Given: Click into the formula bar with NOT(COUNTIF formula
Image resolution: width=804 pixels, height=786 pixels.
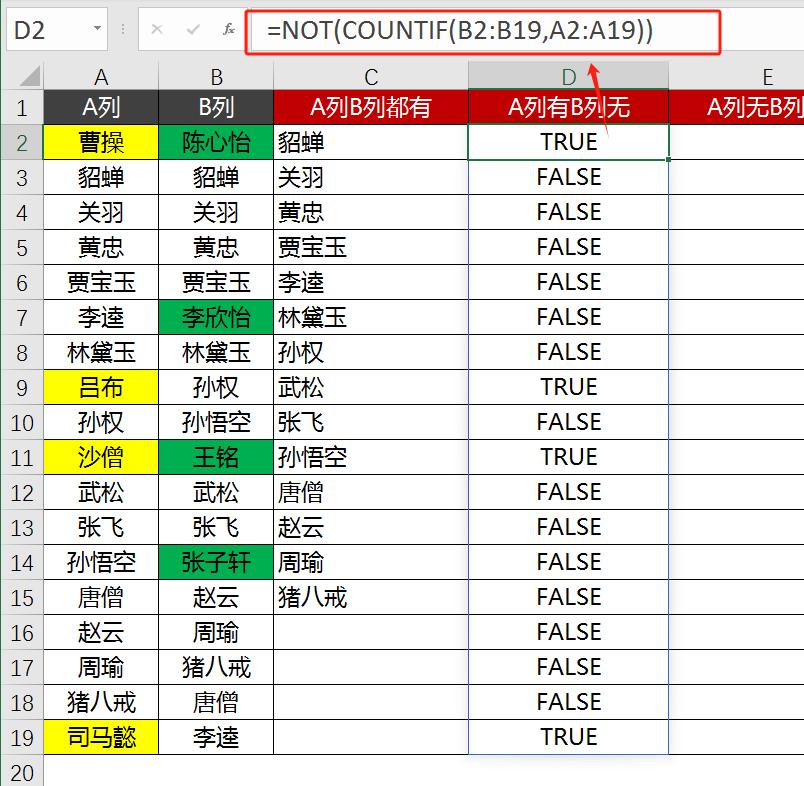Looking at the screenshot, I should pos(483,32).
